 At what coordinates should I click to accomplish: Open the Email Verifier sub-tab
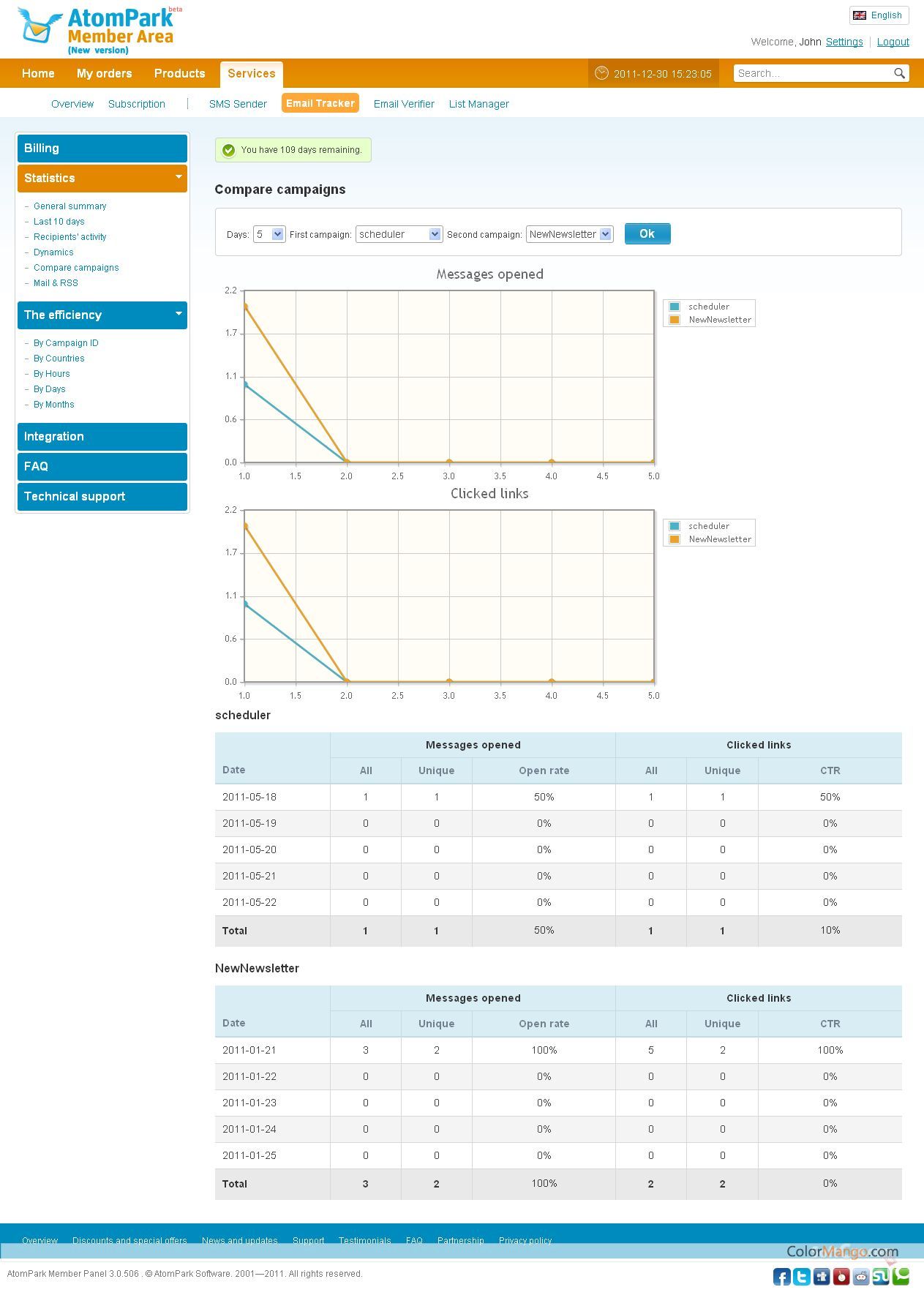point(404,104)
